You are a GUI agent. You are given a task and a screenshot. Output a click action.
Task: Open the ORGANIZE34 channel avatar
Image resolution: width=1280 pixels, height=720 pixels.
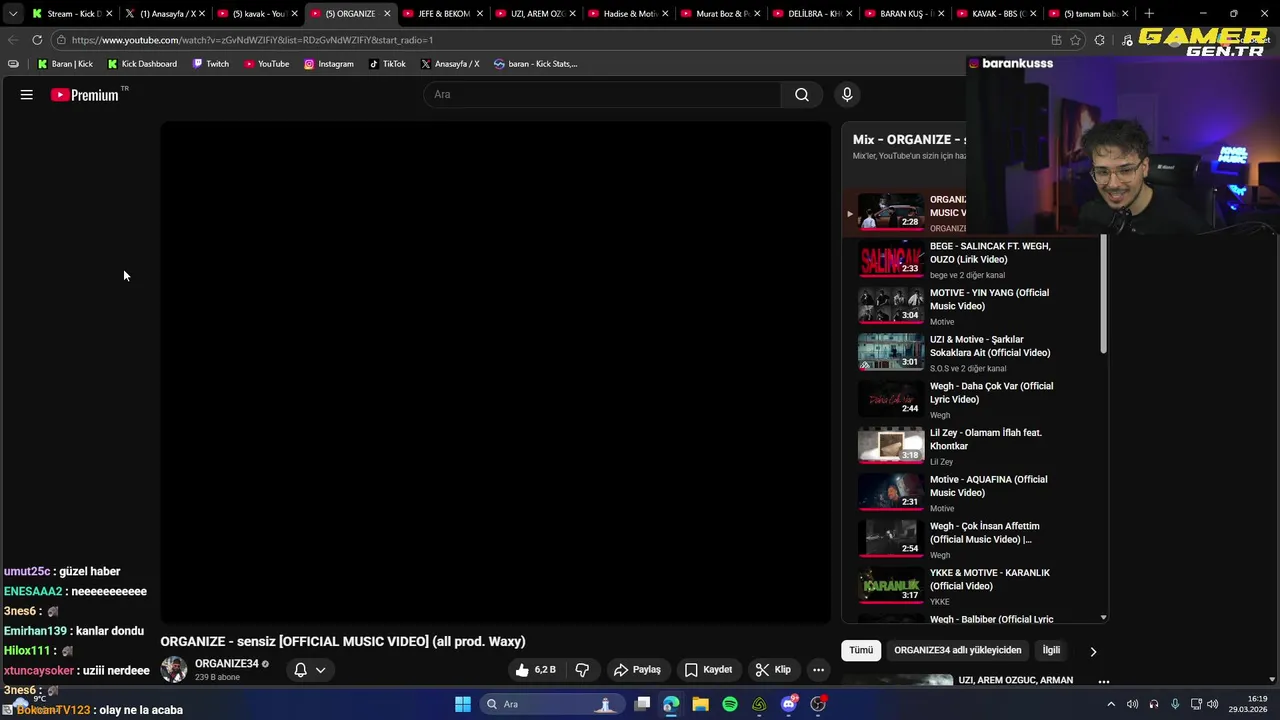(174, 670)
